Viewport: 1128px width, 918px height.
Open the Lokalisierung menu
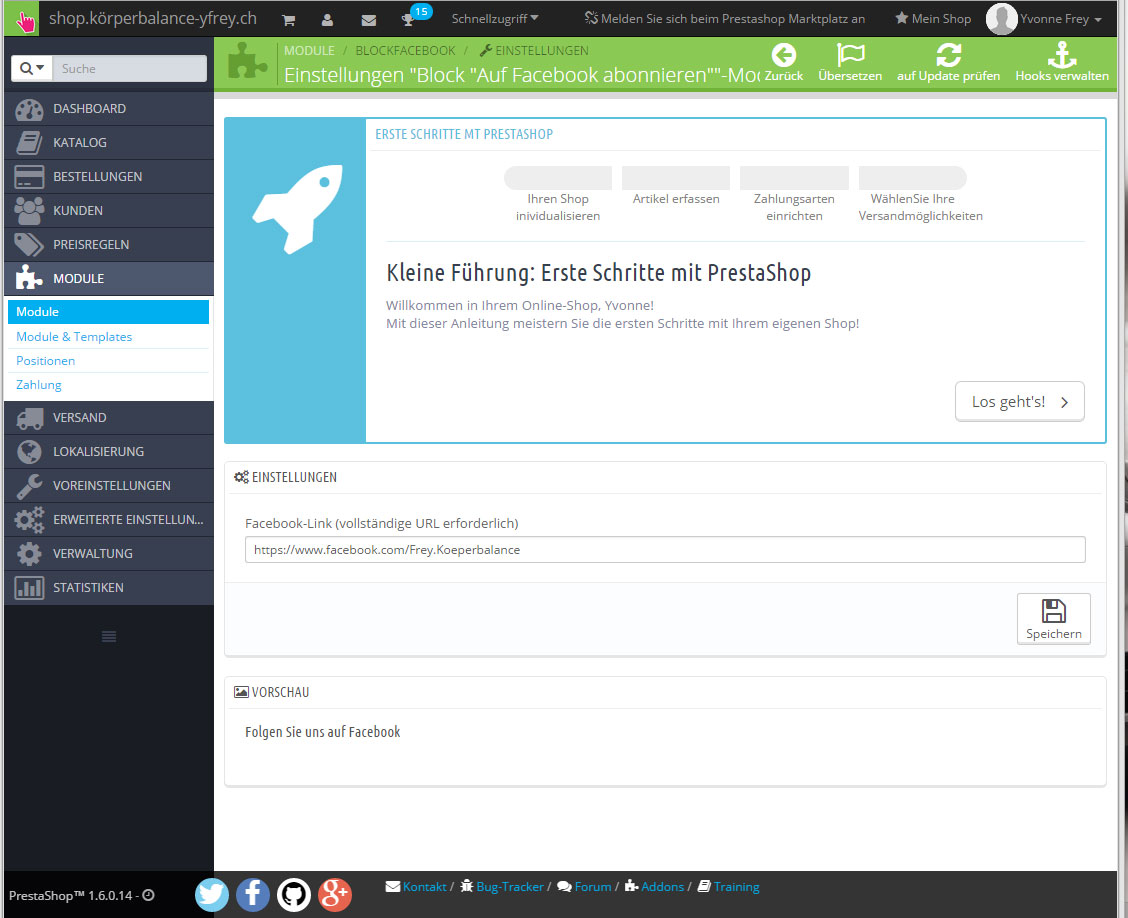pos(109,451)
